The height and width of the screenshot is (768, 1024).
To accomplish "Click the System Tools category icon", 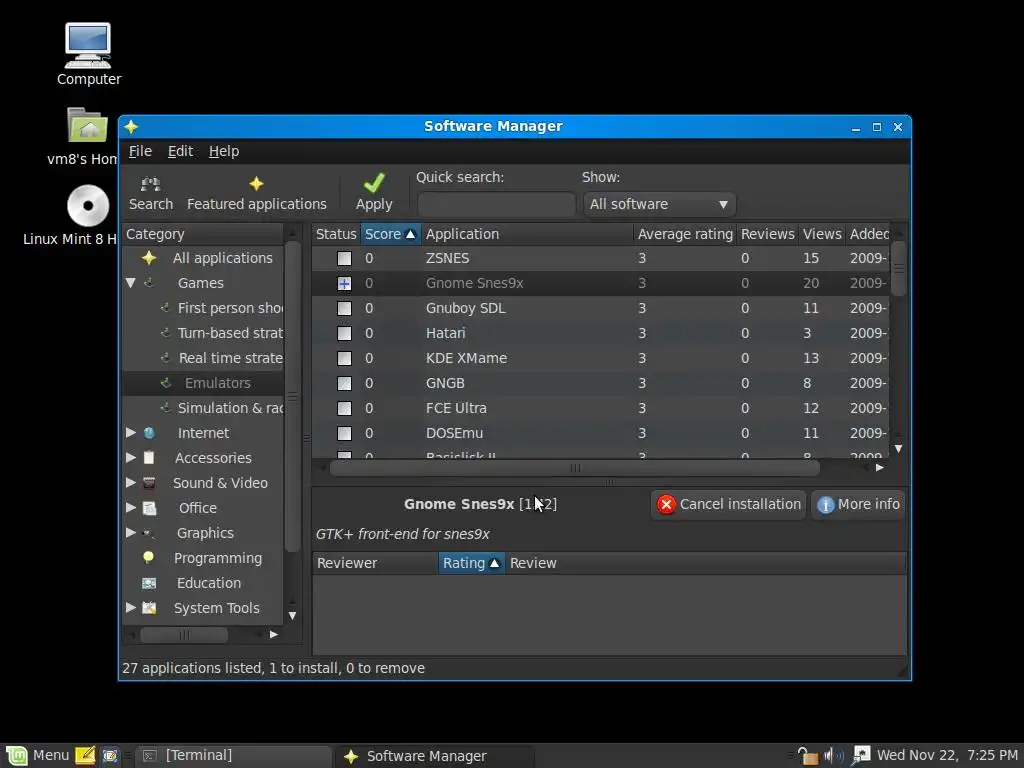I will [x=149, y=608].
